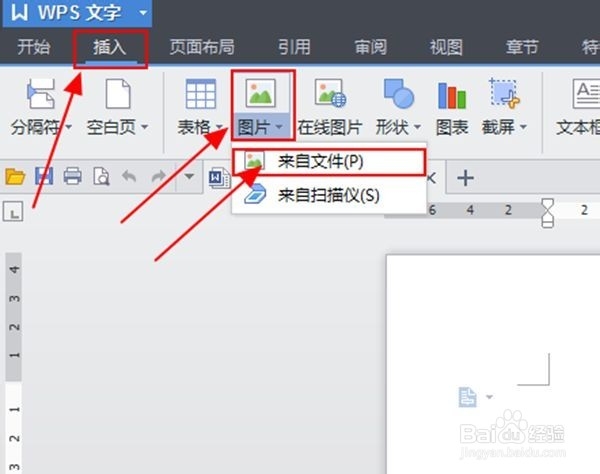Click the horizontal ruler indent marker
The width and height of the screenshot is (600, 474).
(x=548, y=212)
